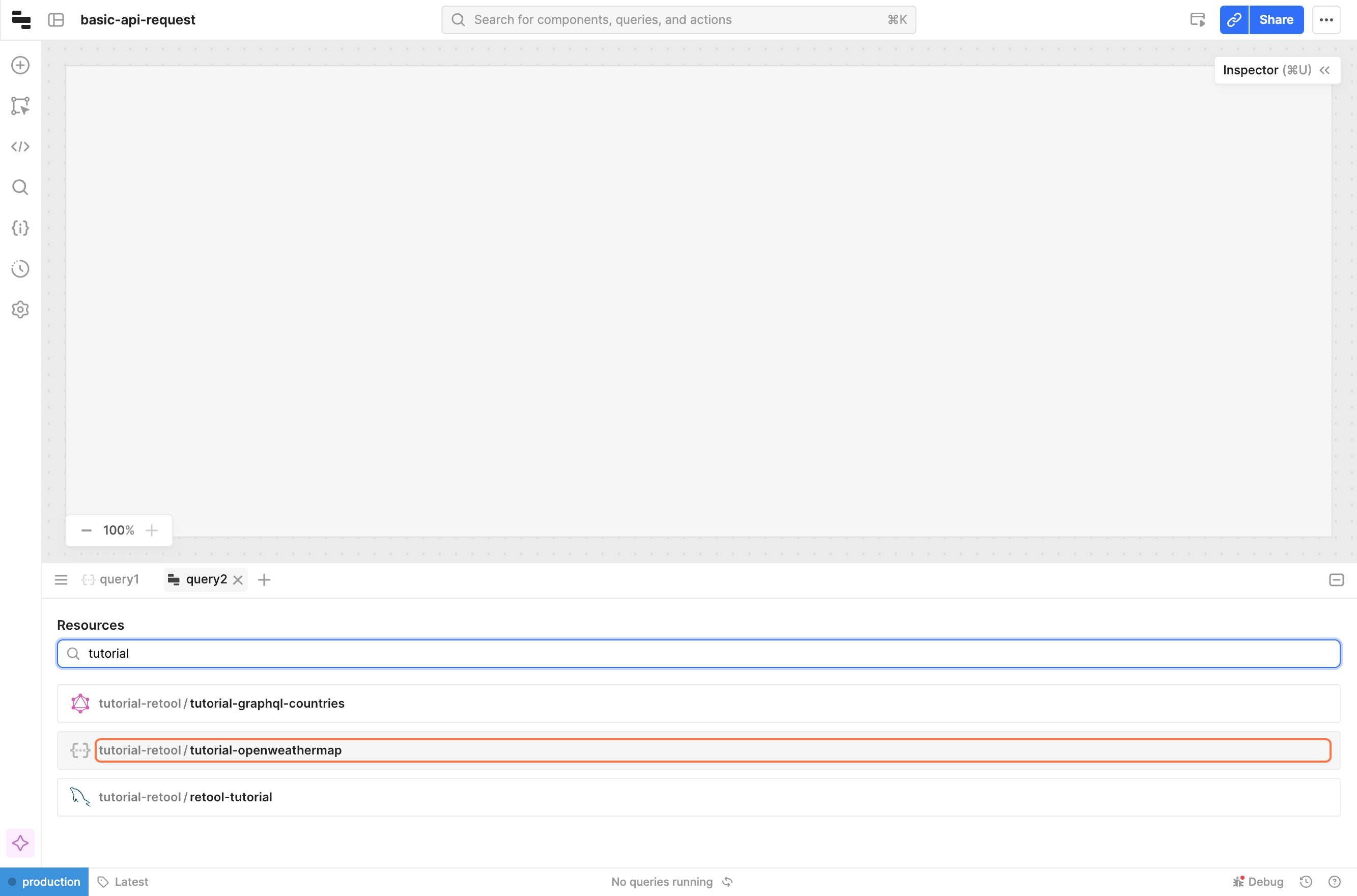Click the resources search field
The height and width of the screenshot is (896, 1357).
click(x=698, y=653)
